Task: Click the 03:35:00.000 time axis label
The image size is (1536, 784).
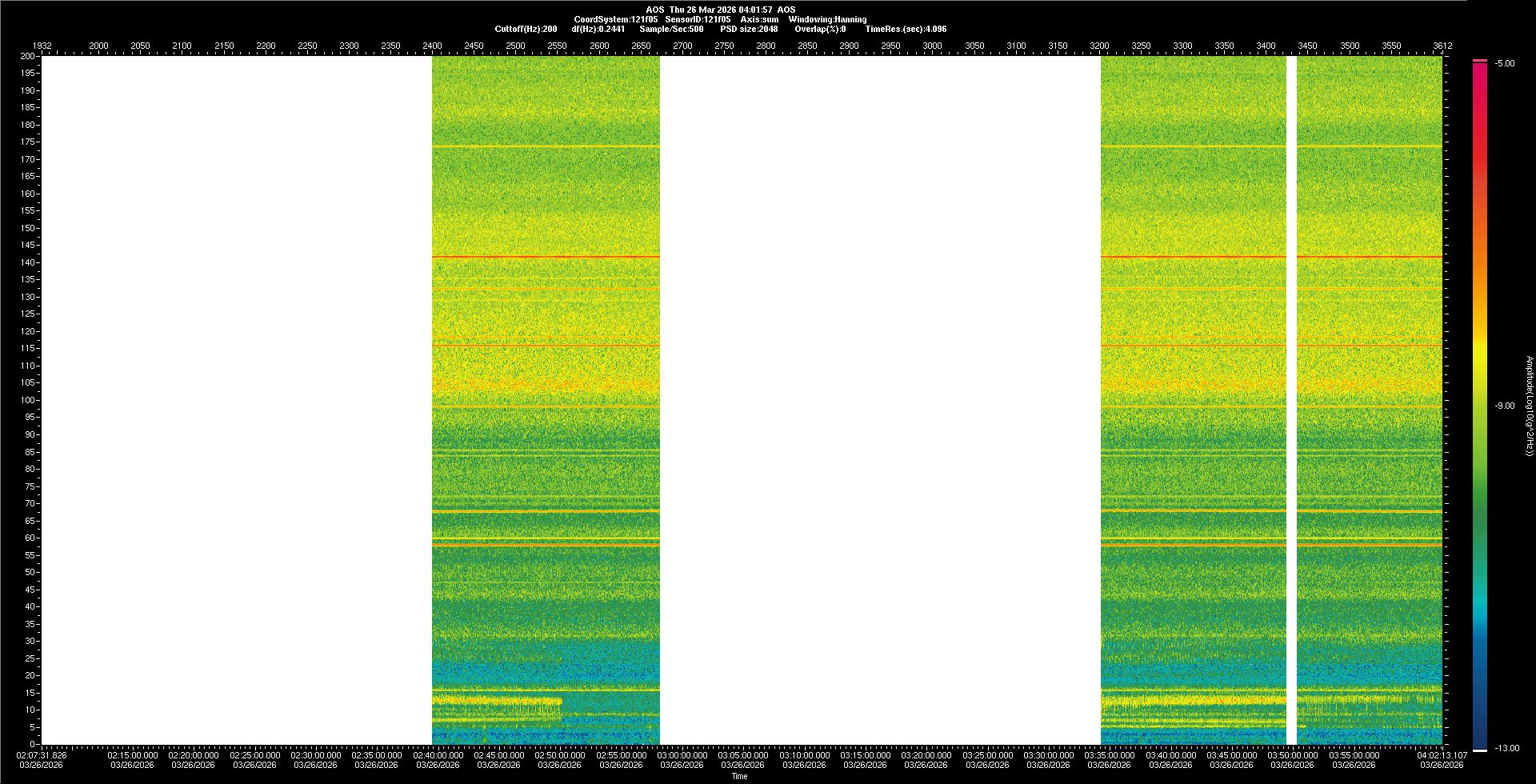Action: click(1109, 755)
